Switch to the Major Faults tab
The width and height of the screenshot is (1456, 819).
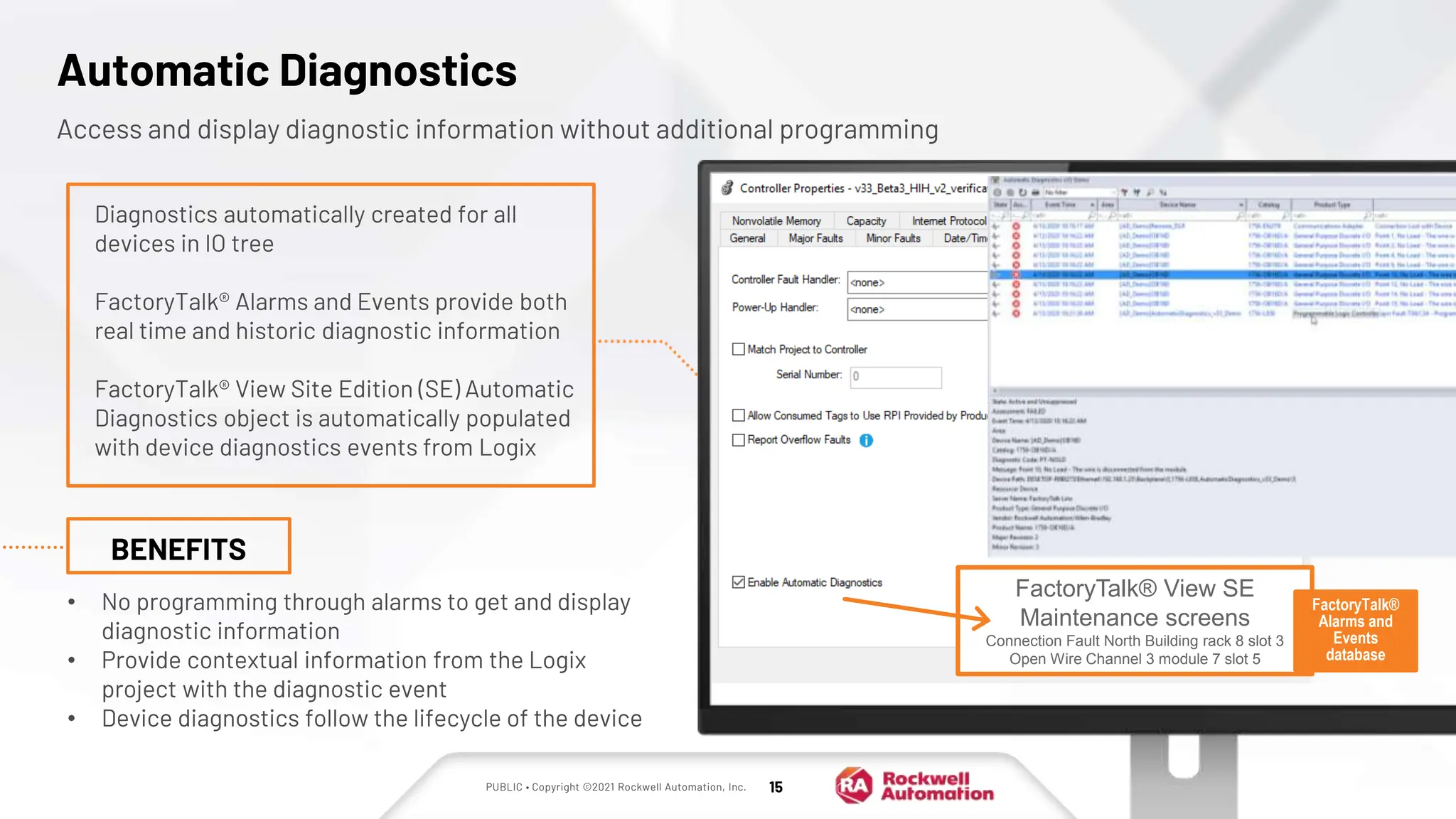815,238
